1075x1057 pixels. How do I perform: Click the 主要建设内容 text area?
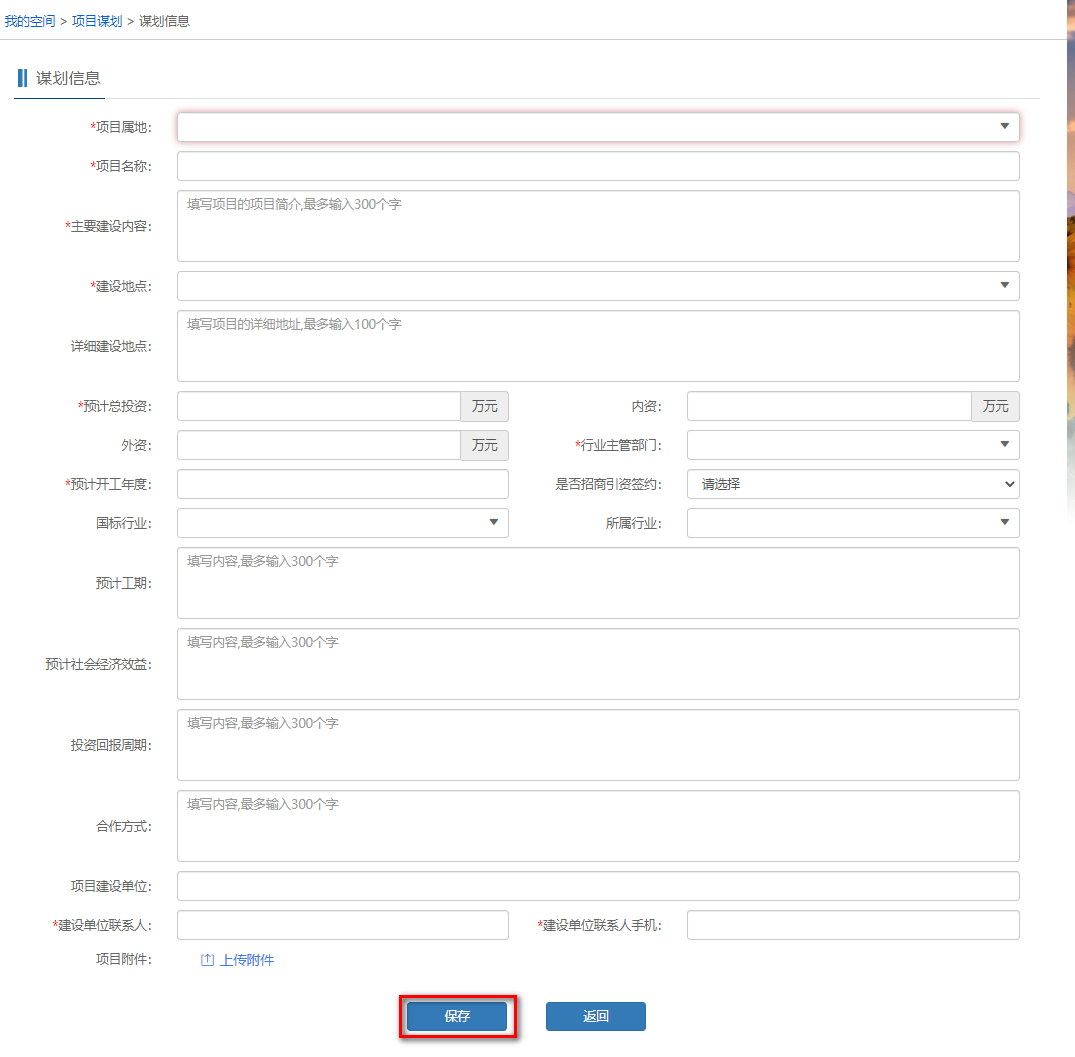tap(598, 226)
